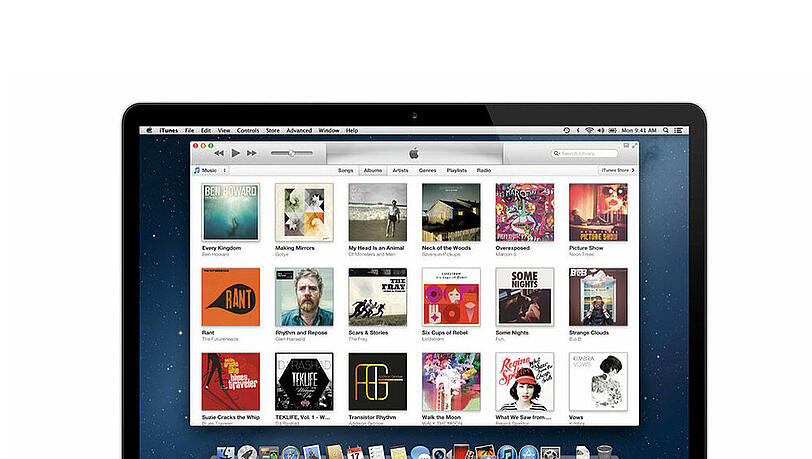Switch to the Radio tab
812x459 pixels.
pos(484,170)
